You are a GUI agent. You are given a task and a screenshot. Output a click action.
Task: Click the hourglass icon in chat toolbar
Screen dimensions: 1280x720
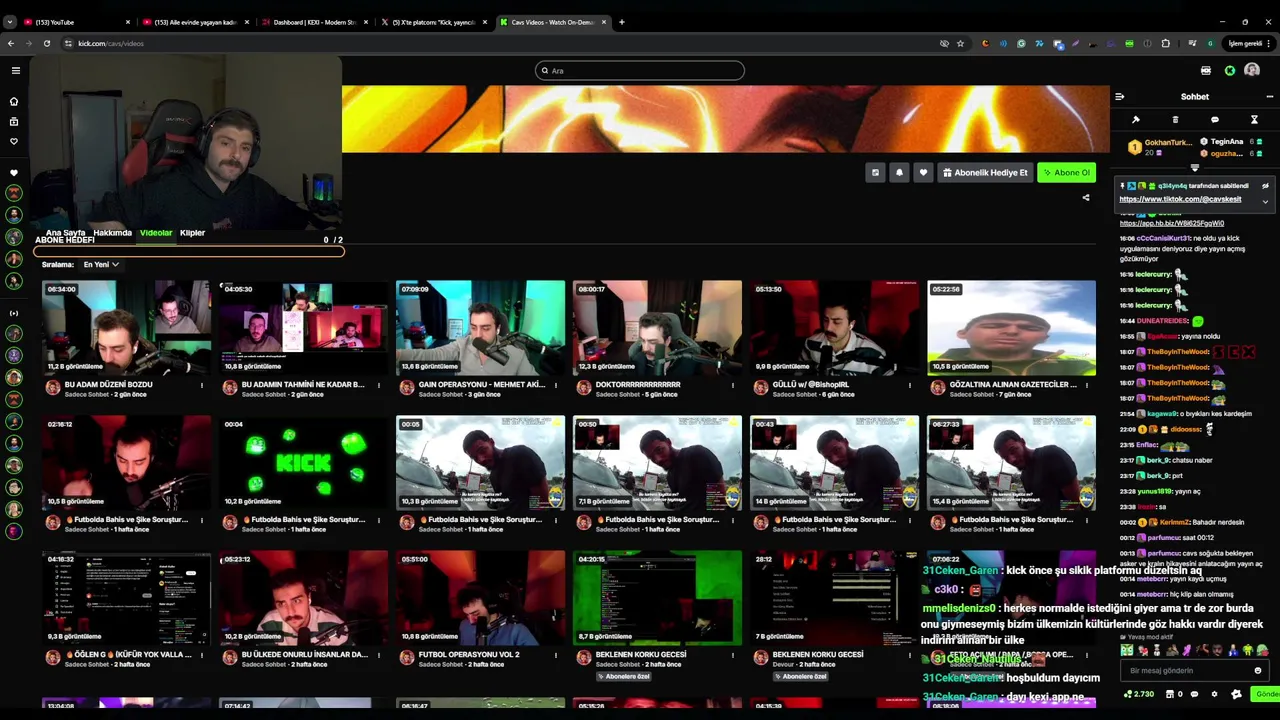[x=1254, y=120]
